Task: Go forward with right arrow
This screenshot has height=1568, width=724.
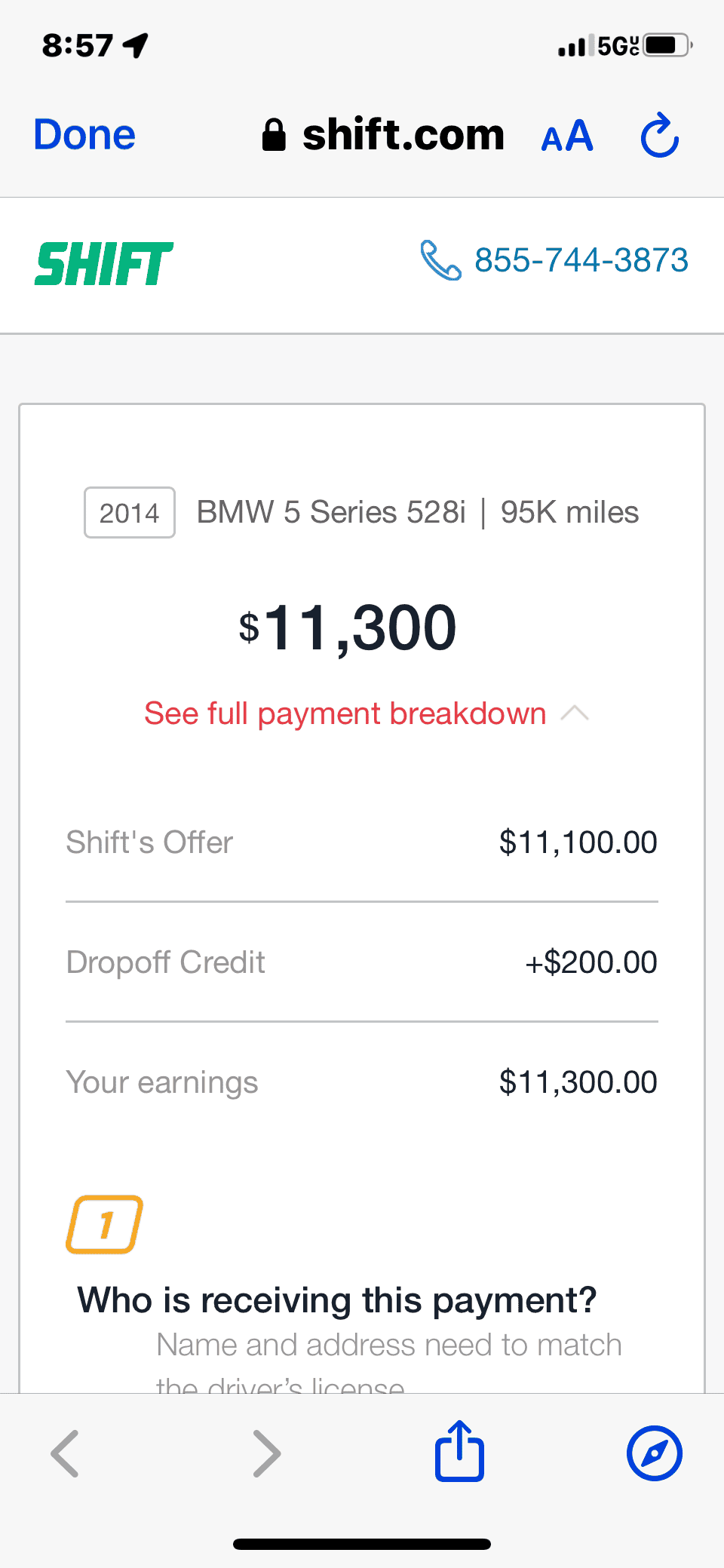Action: (266, 1453)
